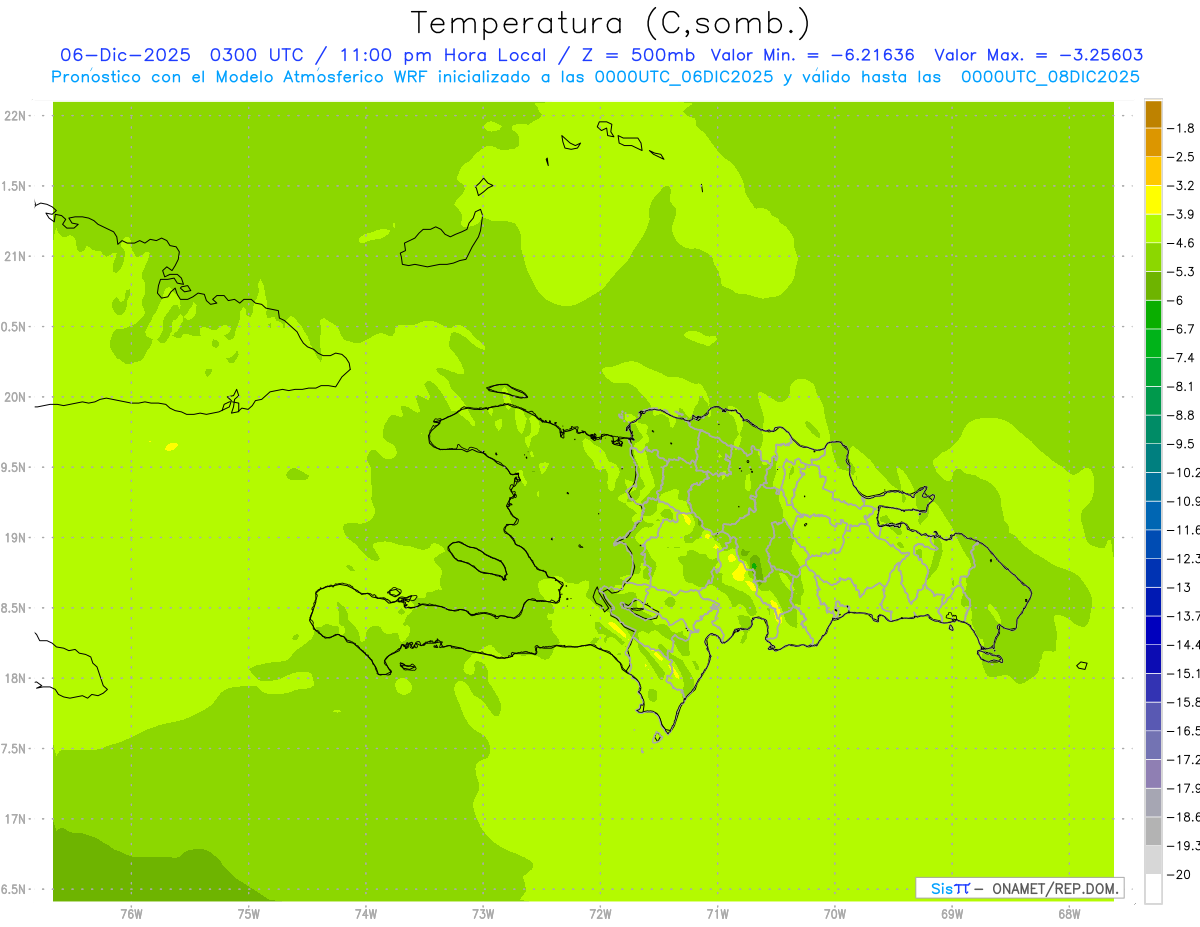Select the 19N latitude label

15,538
